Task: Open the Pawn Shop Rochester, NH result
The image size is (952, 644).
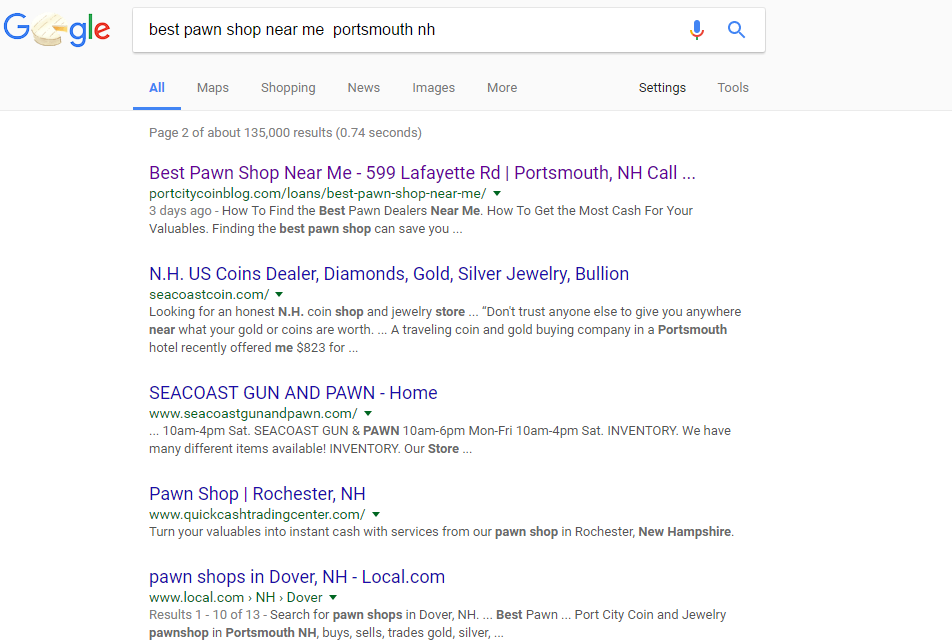Action: click(257, 494)
